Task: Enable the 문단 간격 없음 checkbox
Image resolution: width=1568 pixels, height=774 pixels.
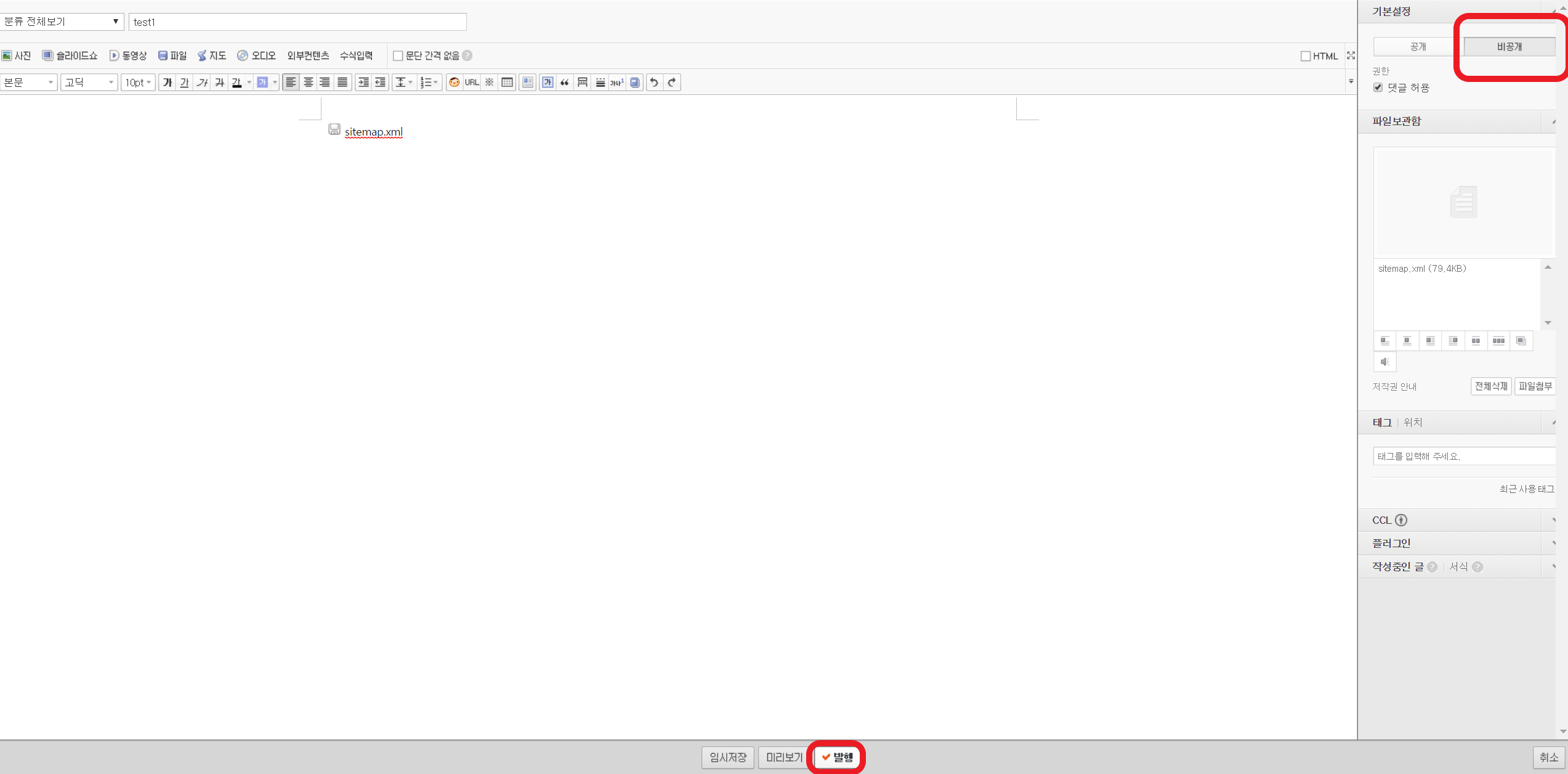Action: [398, 56]
